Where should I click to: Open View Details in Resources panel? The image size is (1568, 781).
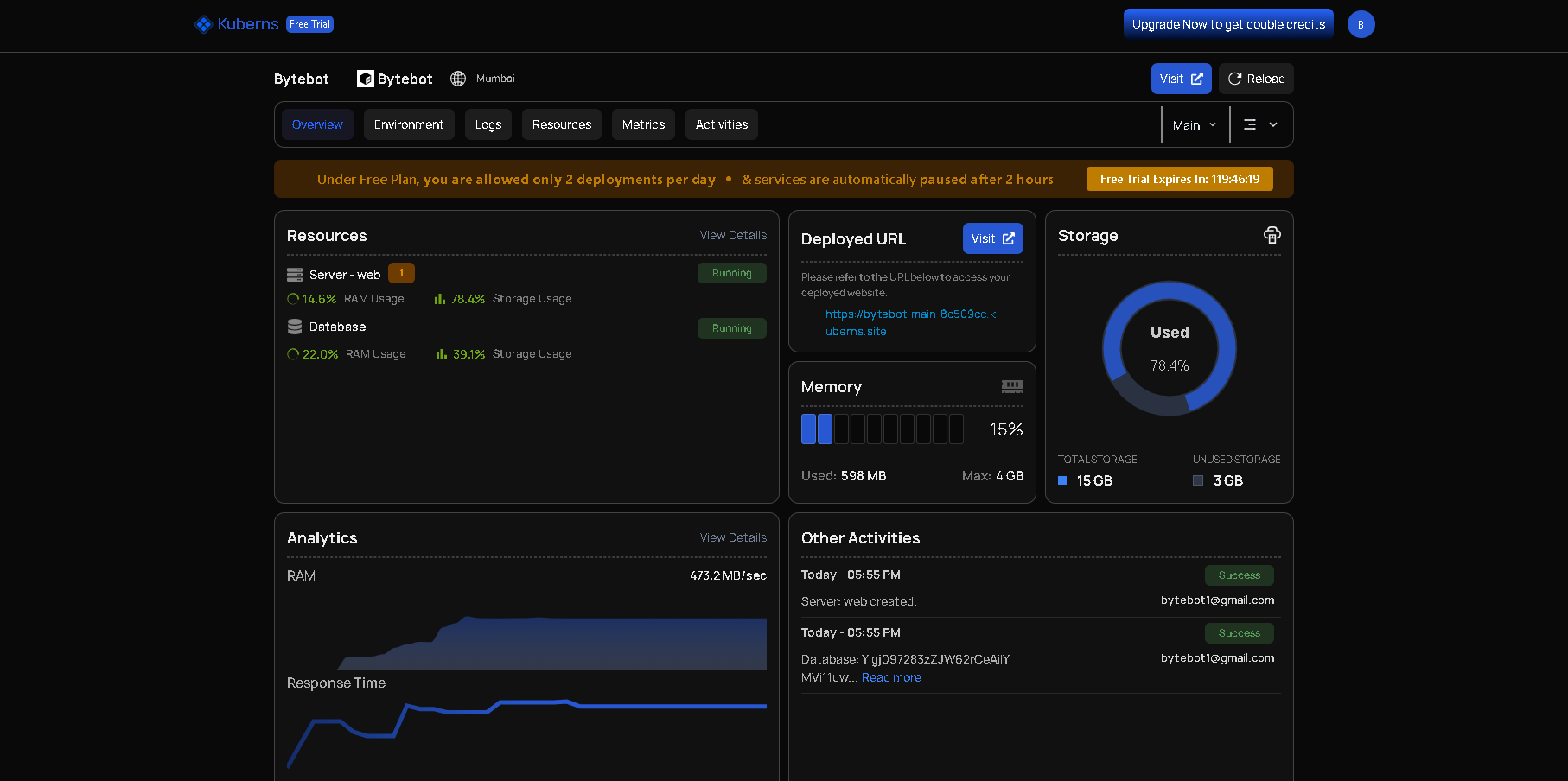(x=733, y=235)
